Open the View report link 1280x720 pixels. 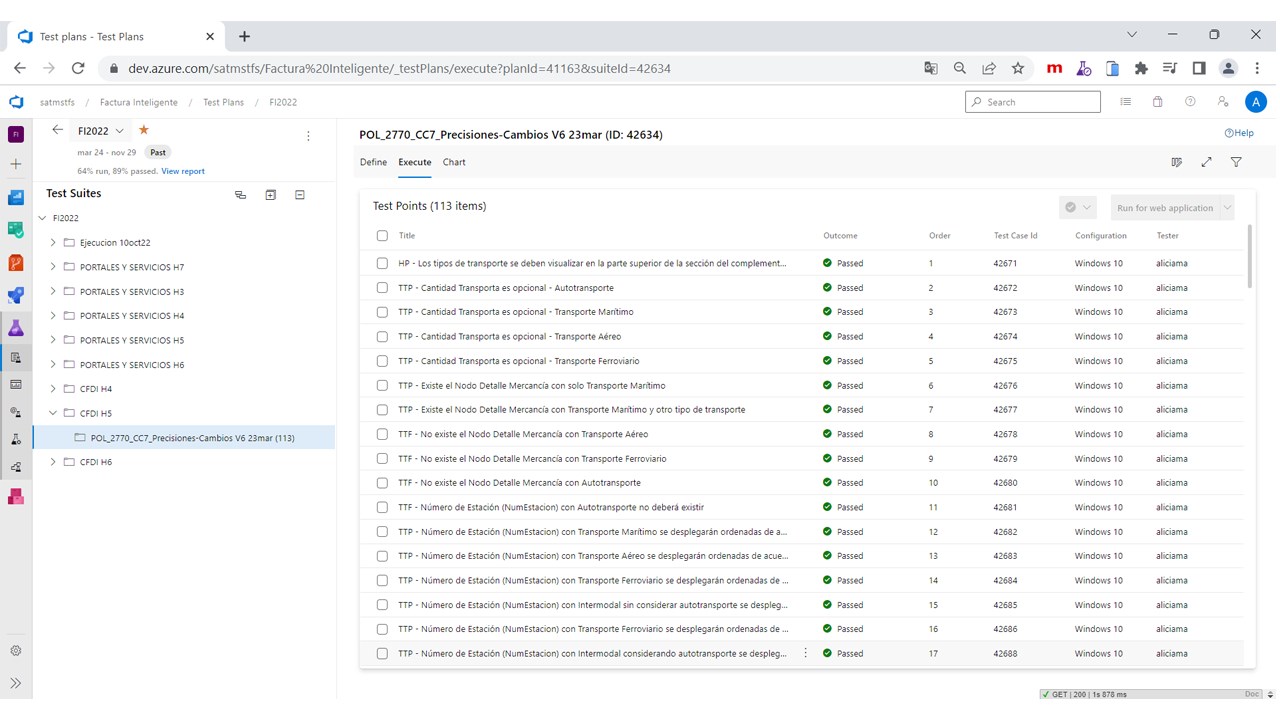183,171
